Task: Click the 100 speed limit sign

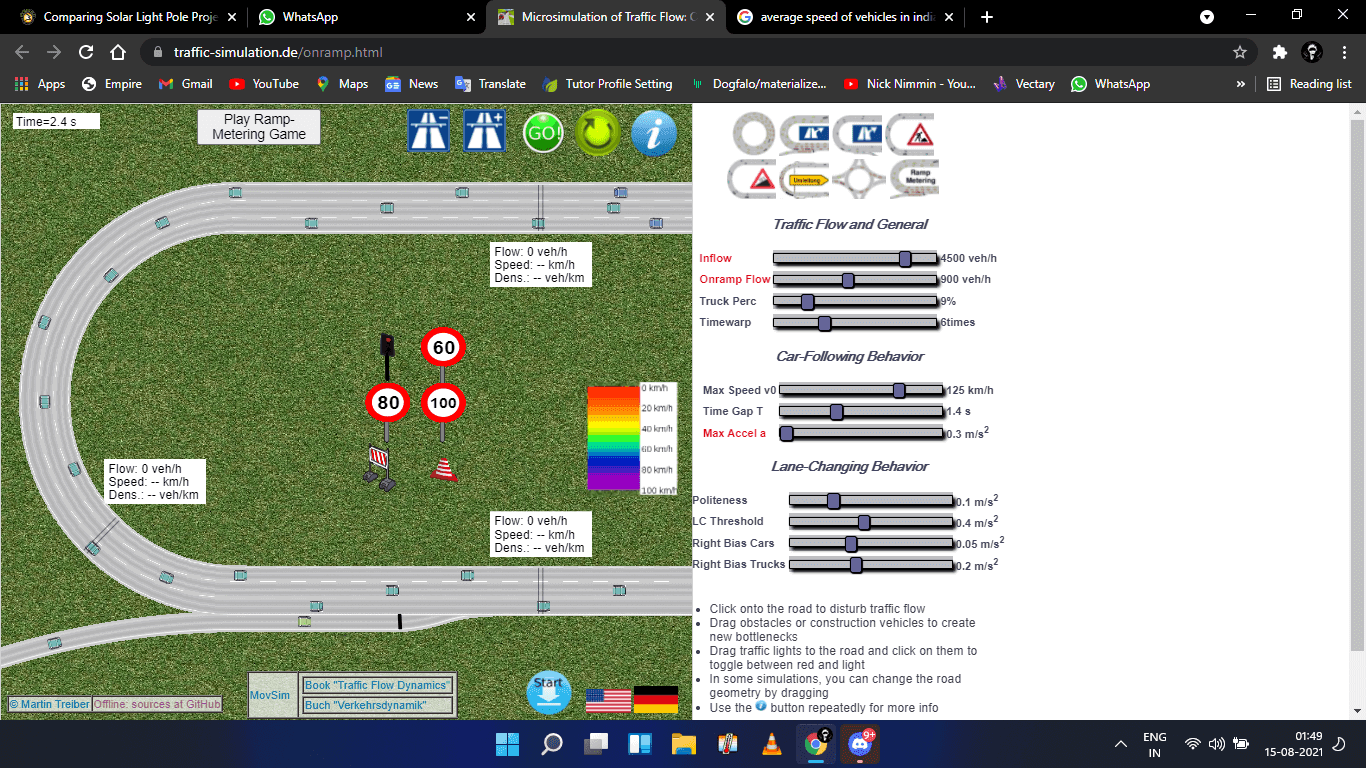Action: point(444,403)
